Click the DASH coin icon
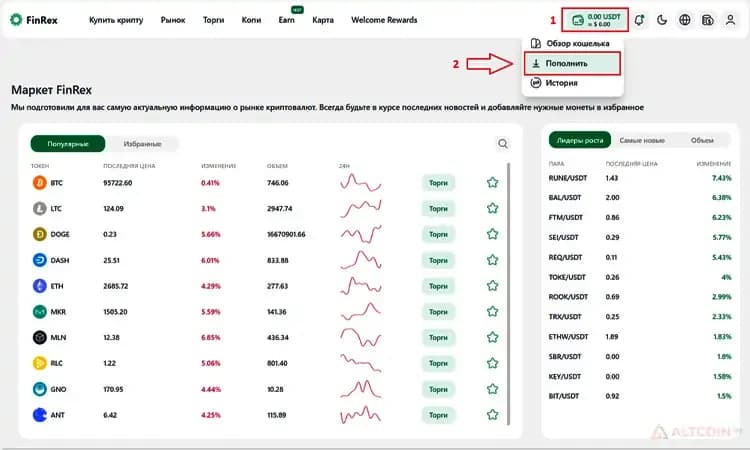 point(39,260)
